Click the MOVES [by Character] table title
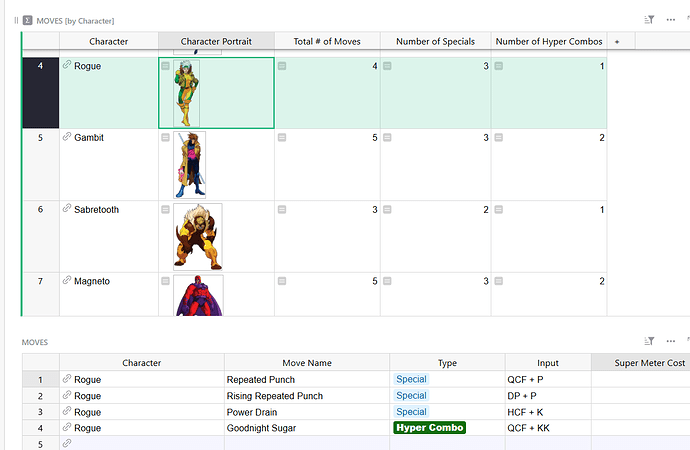Viewport: 690px width, 450px height. [x=75, y=21]
